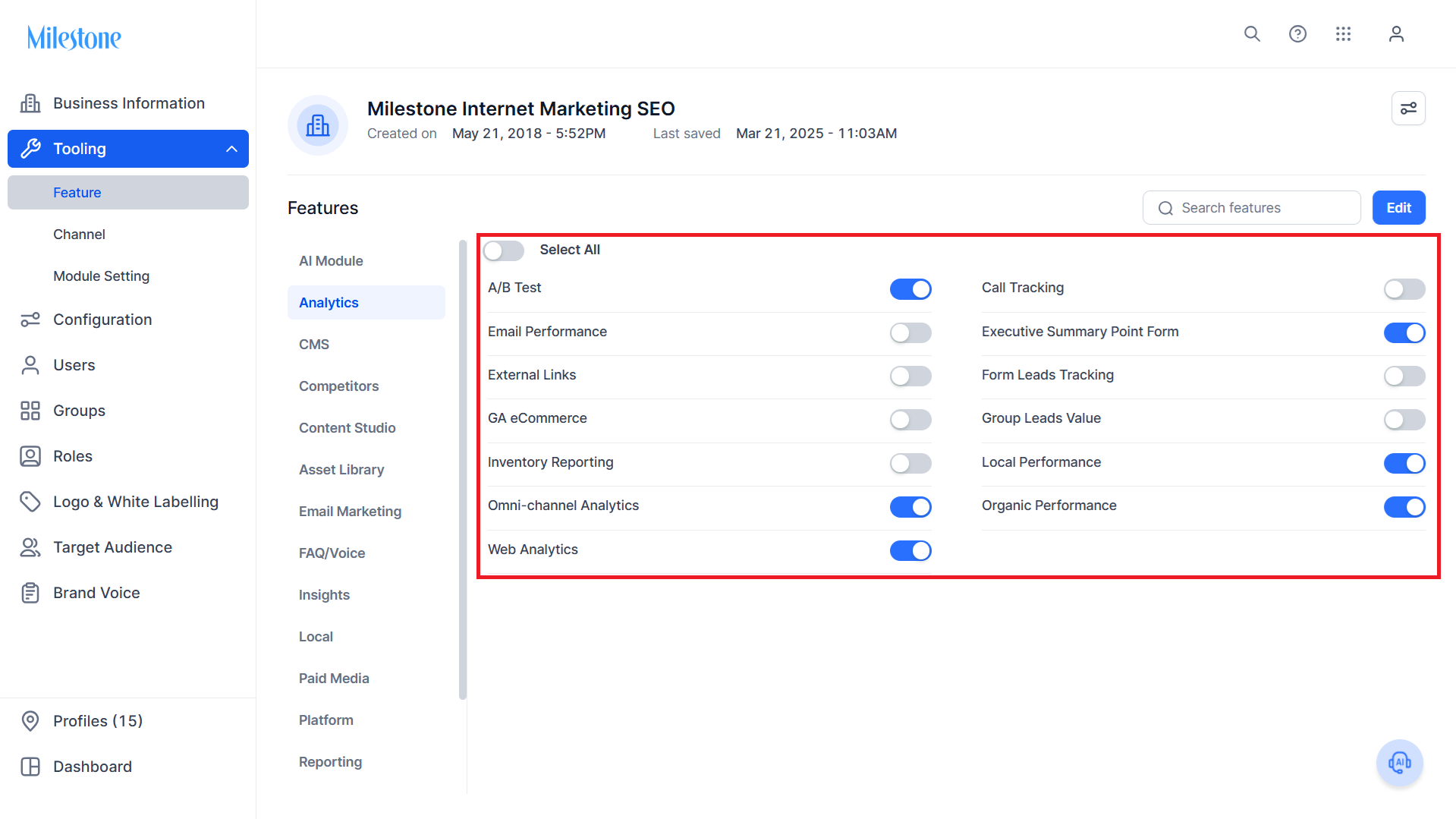Click the Configuration sliders icon
This screenshot has width=1456, height=819.
coord(30,320)
